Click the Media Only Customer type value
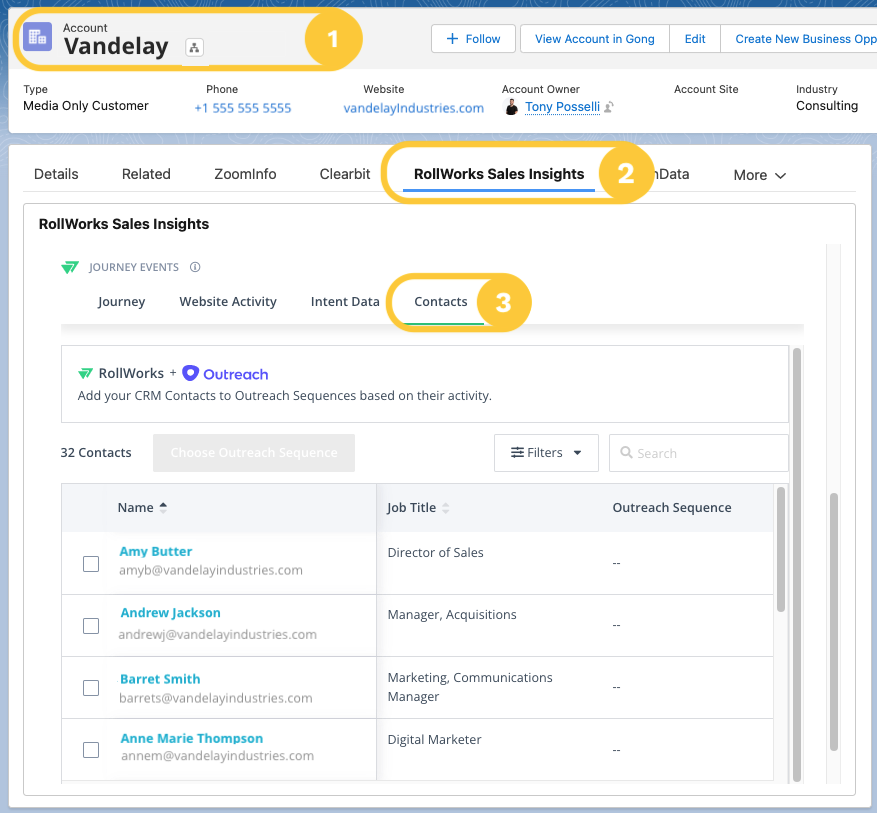The image size is (877, 813). (86, 106)
